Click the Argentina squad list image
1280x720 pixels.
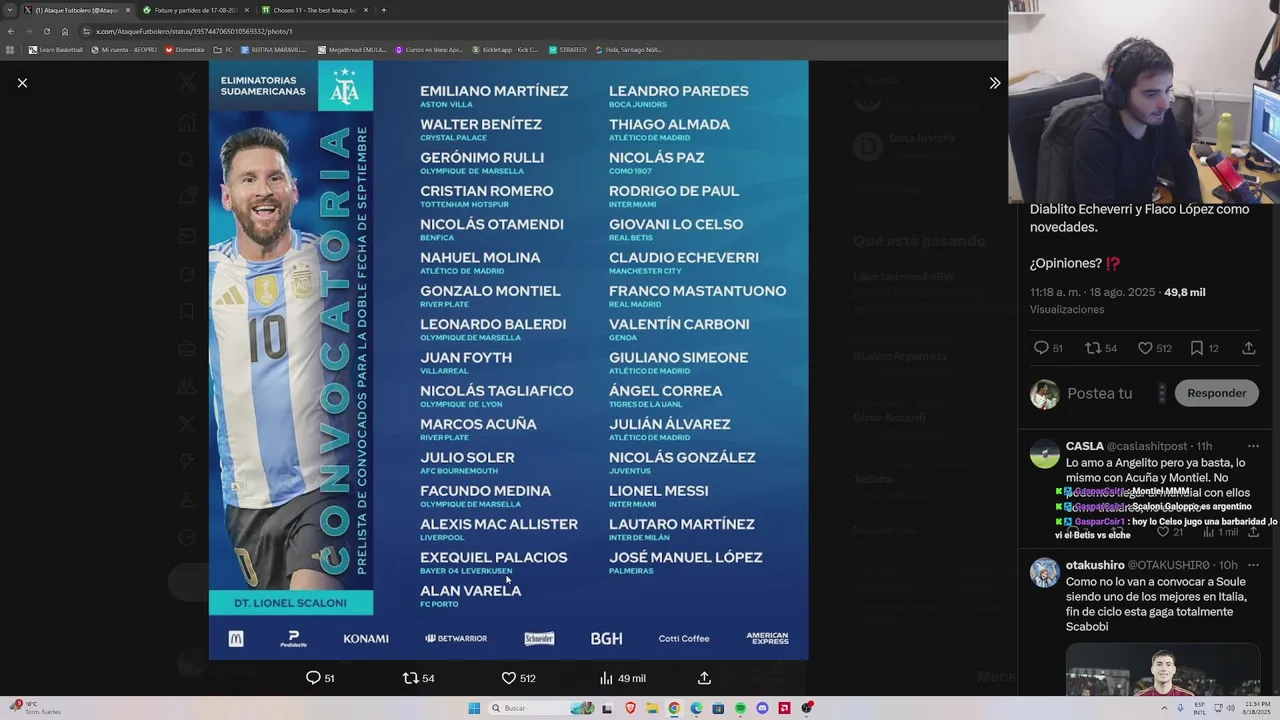point(508,359)
